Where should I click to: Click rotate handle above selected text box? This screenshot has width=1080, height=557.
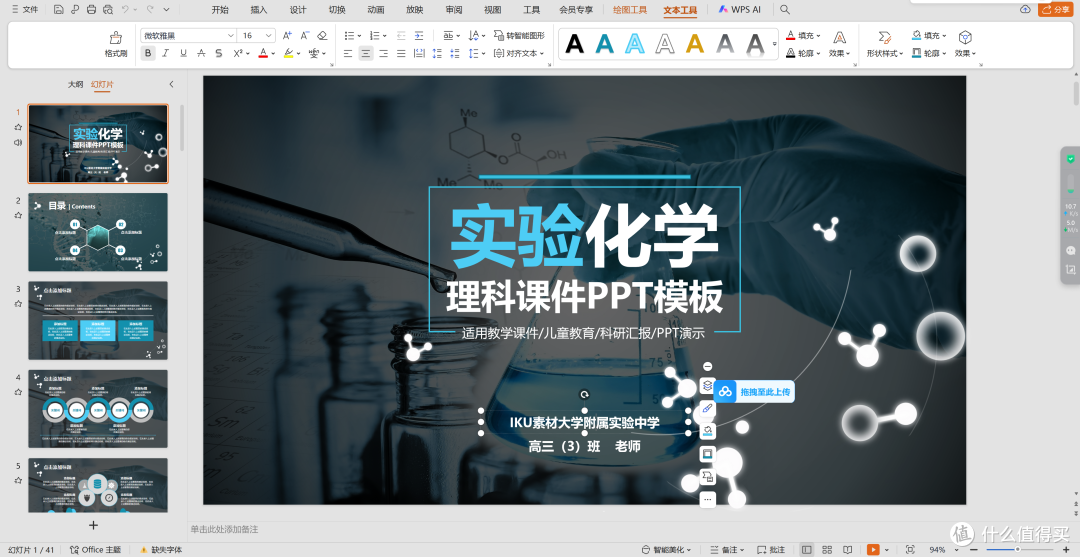pos(585,395)
